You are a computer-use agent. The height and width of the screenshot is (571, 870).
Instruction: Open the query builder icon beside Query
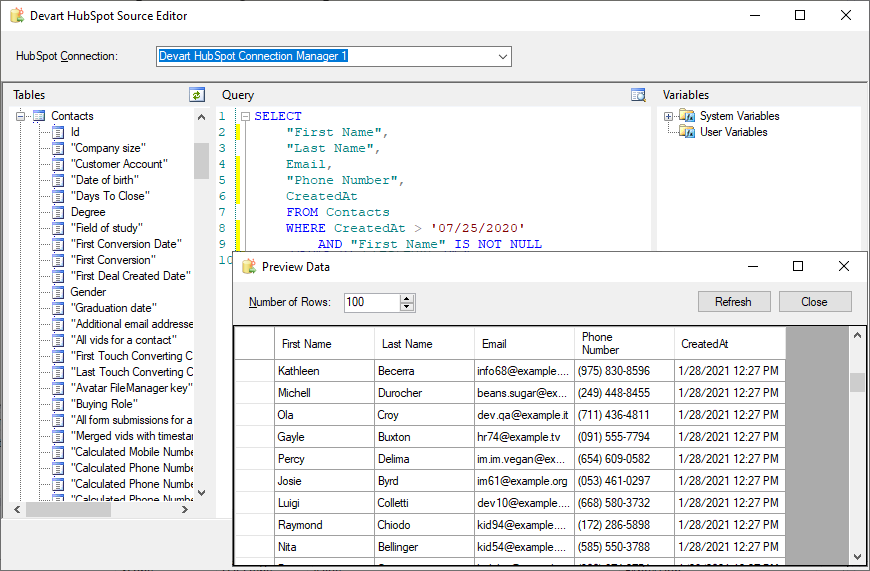click(638, 95)
